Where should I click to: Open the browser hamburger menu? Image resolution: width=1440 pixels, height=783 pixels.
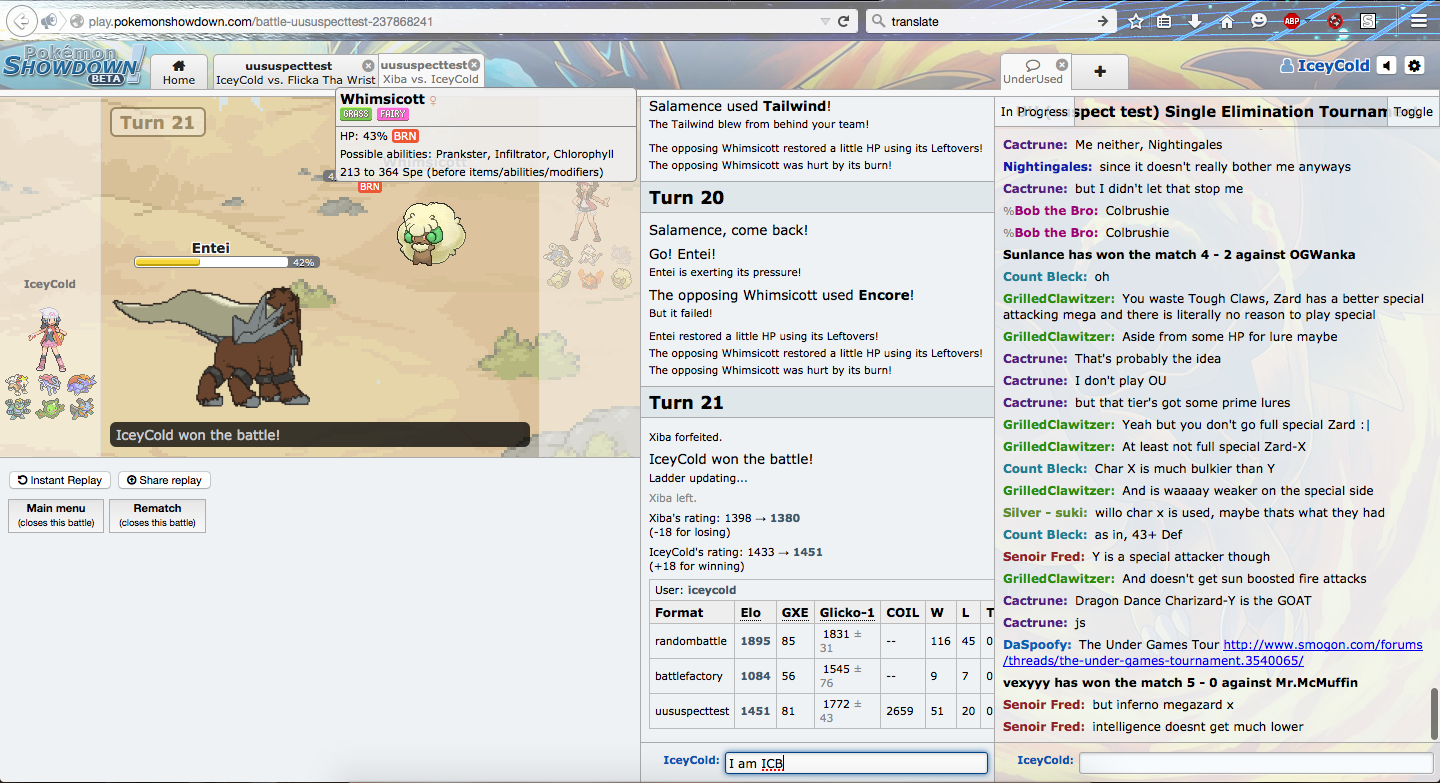click(x=1418, y=21)
